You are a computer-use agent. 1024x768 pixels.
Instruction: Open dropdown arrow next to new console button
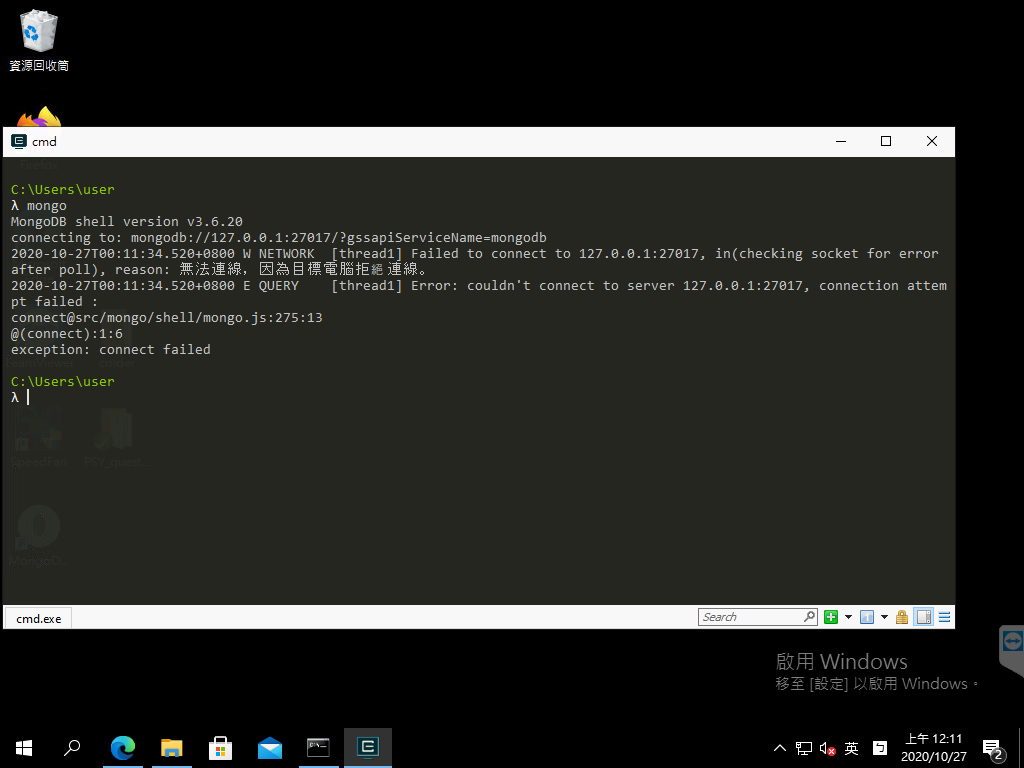click(848, 617)
